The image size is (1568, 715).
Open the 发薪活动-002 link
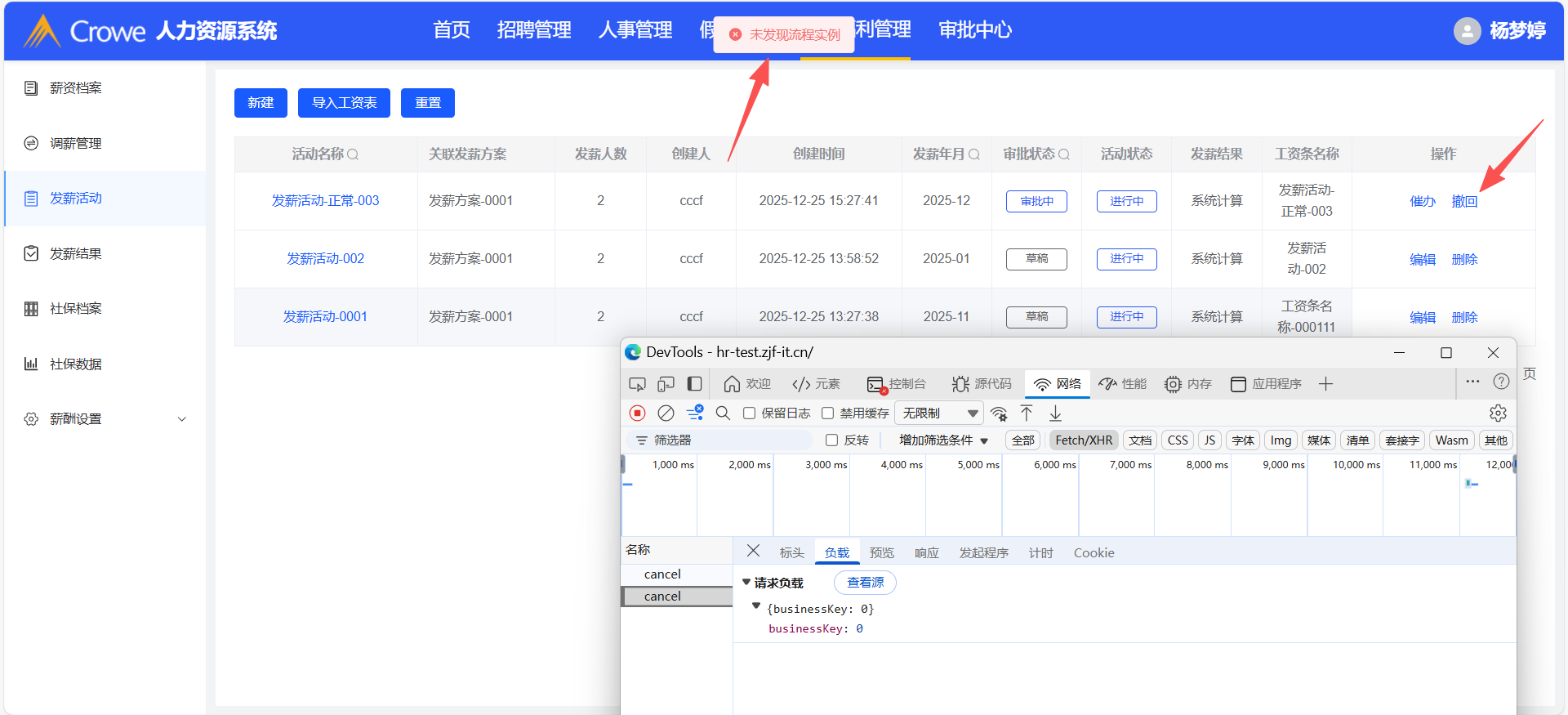[325, 259]
